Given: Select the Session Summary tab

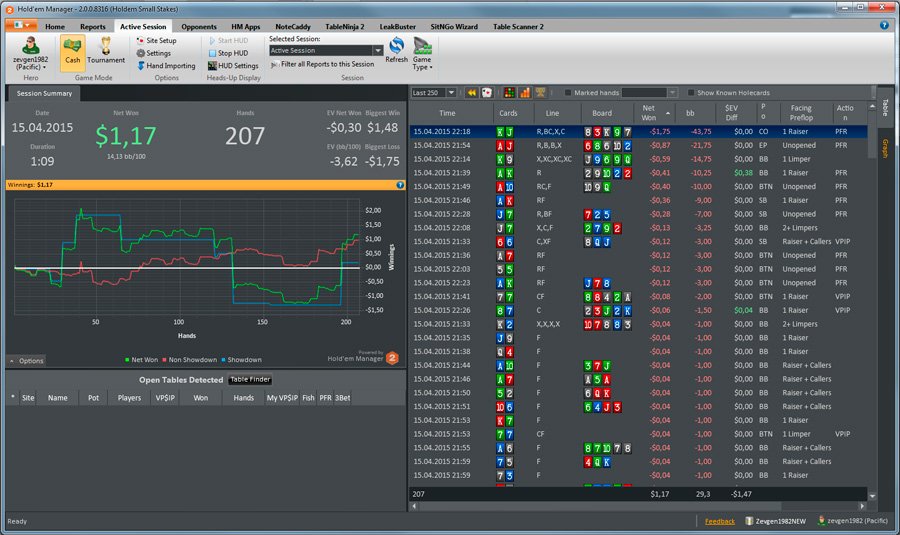Looking at the screenshot, I should pyautogui.click(x=44, y=93).
